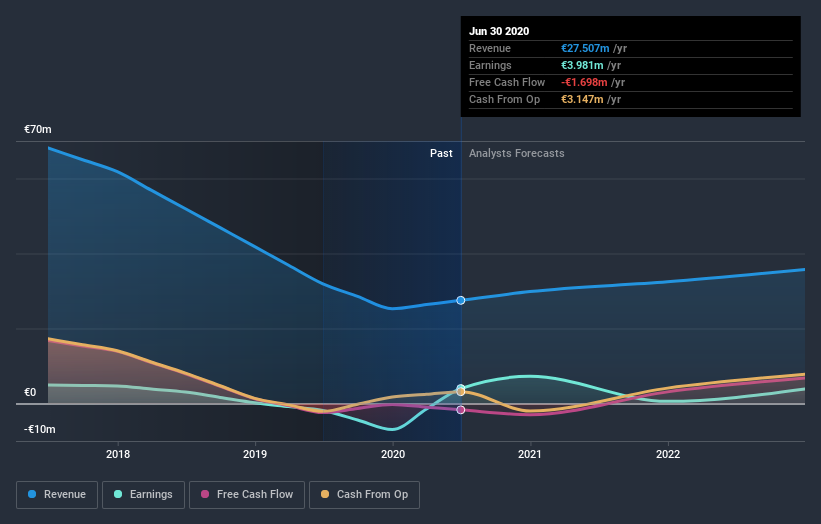Click the 2022 x-axis label
The height and width of the screenshot is (524, 821).
click(x=668, y=454)
